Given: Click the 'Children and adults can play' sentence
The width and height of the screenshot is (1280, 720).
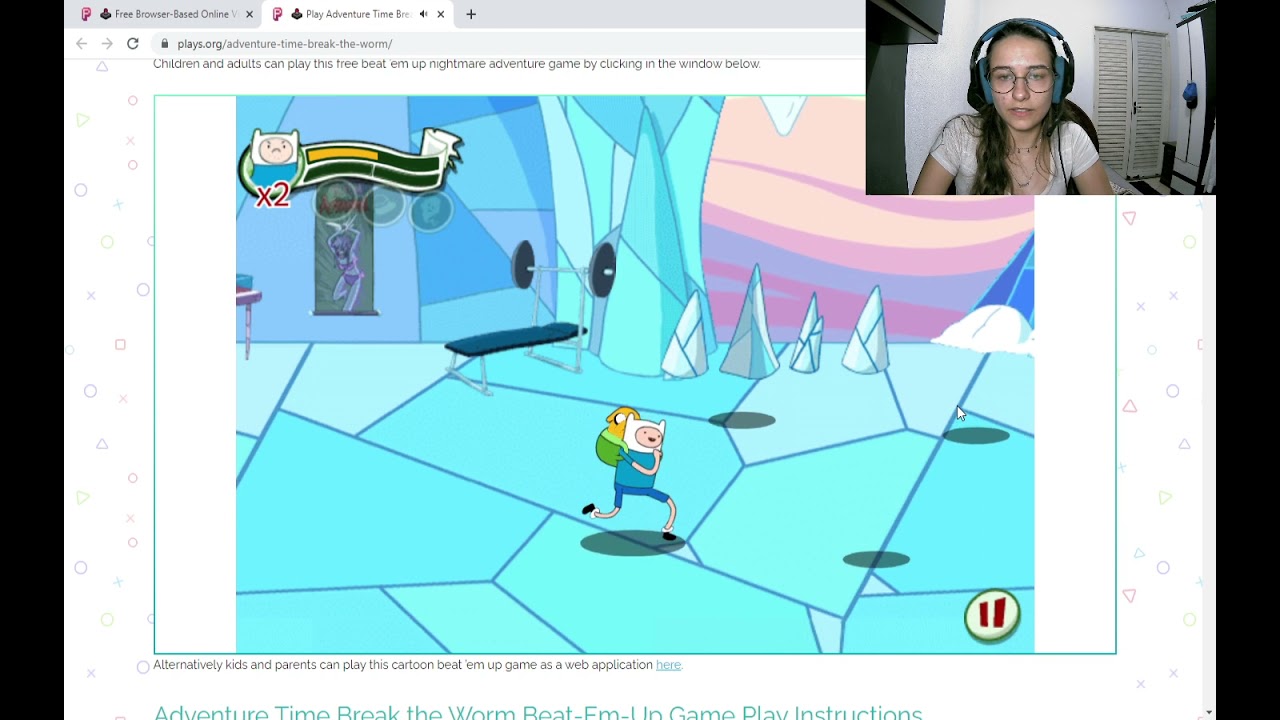Looking at the screenshot, I should click(457, 64).
